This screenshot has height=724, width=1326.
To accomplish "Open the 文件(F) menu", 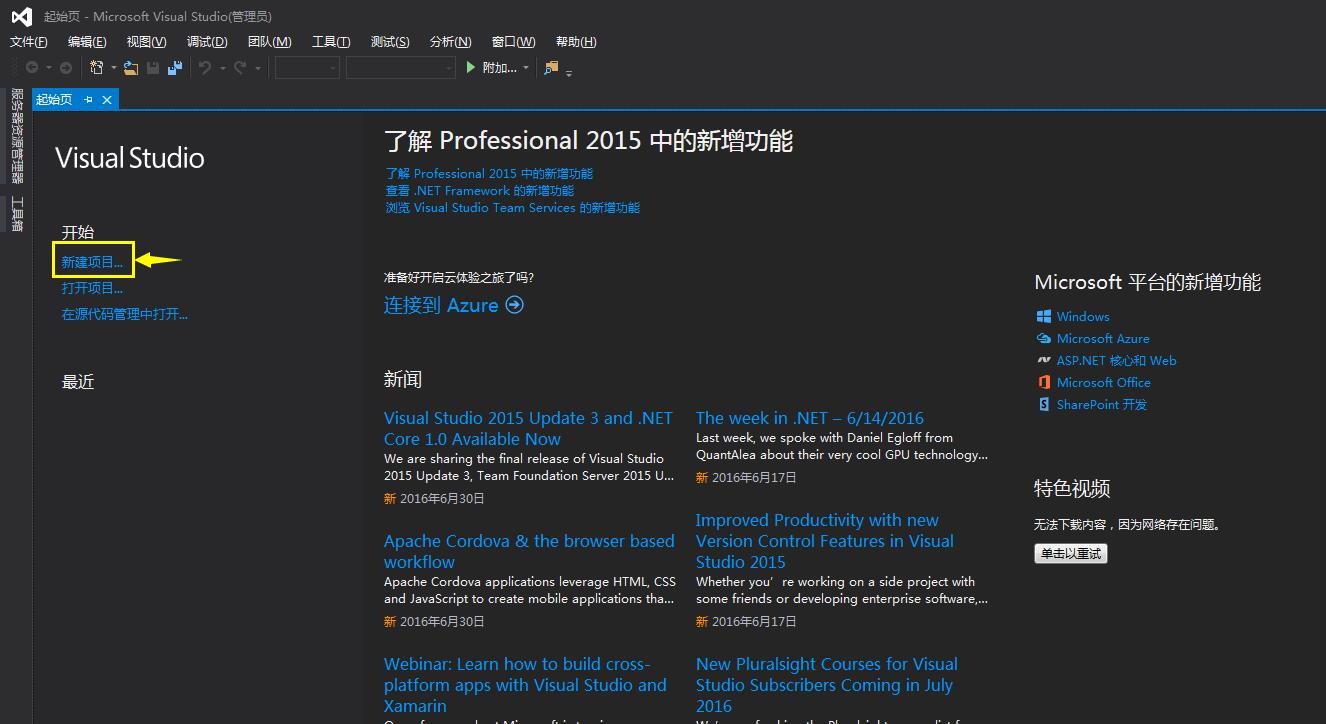I will (x=29, y=42).
